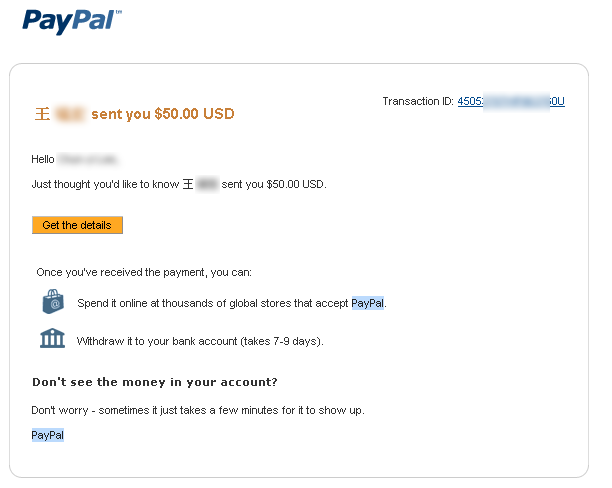
Task: Click the 王 character in the orange heading
Action: (42, 114)
